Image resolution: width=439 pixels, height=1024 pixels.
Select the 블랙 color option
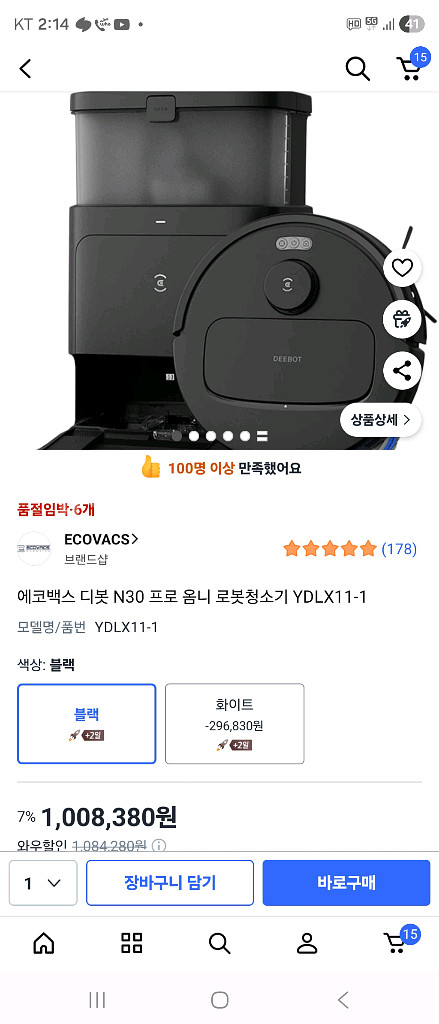[x=87, y=724]
